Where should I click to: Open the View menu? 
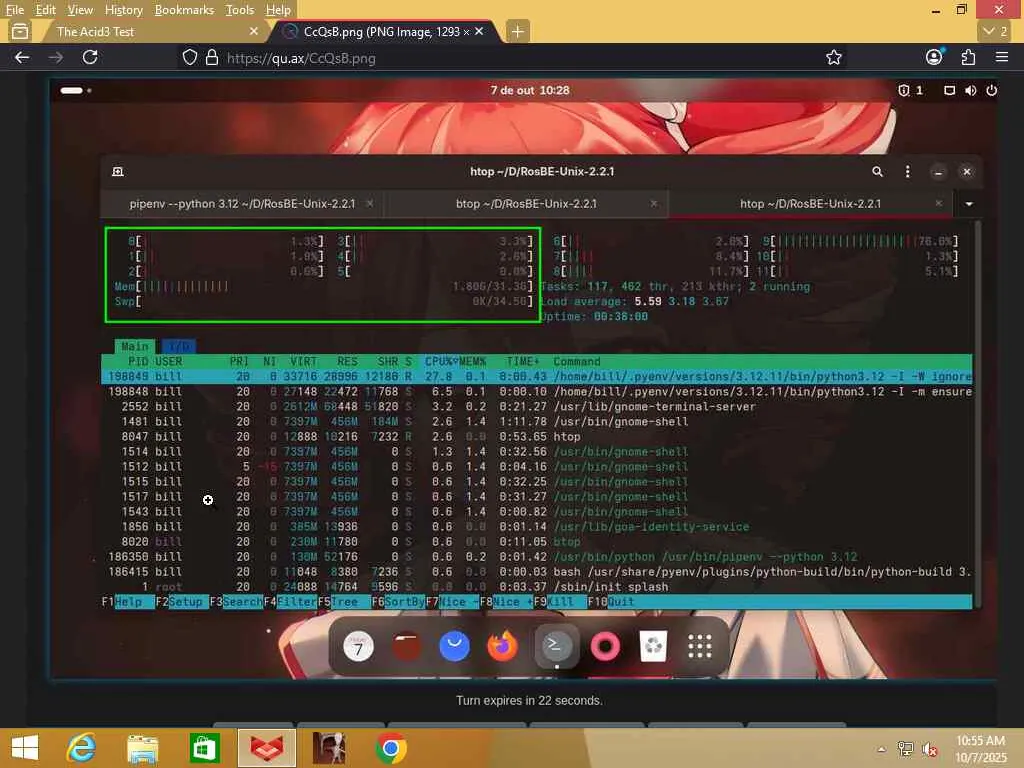pyautogui.click(x=80, y=10)
